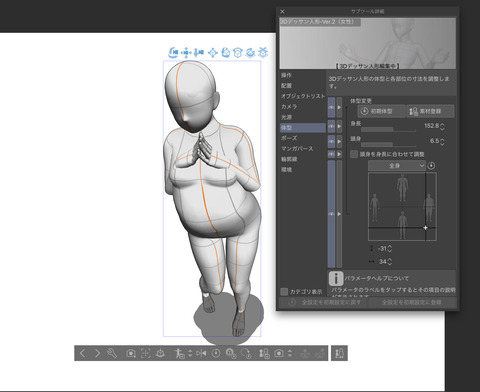Adjust the 身長 value stepper showing 152.8
This screenshot has width=480, height=392.
click(442, 126)
